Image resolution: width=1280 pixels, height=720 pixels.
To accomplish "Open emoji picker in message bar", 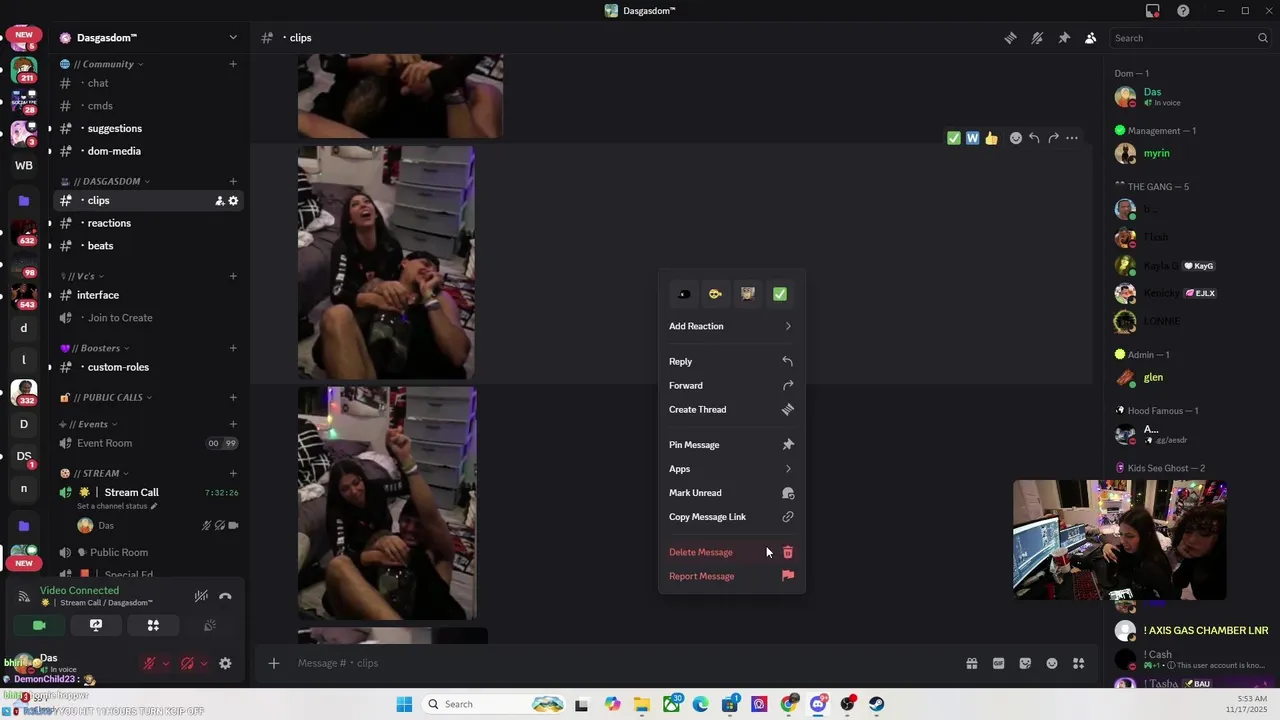I will tap(1052, 663).
